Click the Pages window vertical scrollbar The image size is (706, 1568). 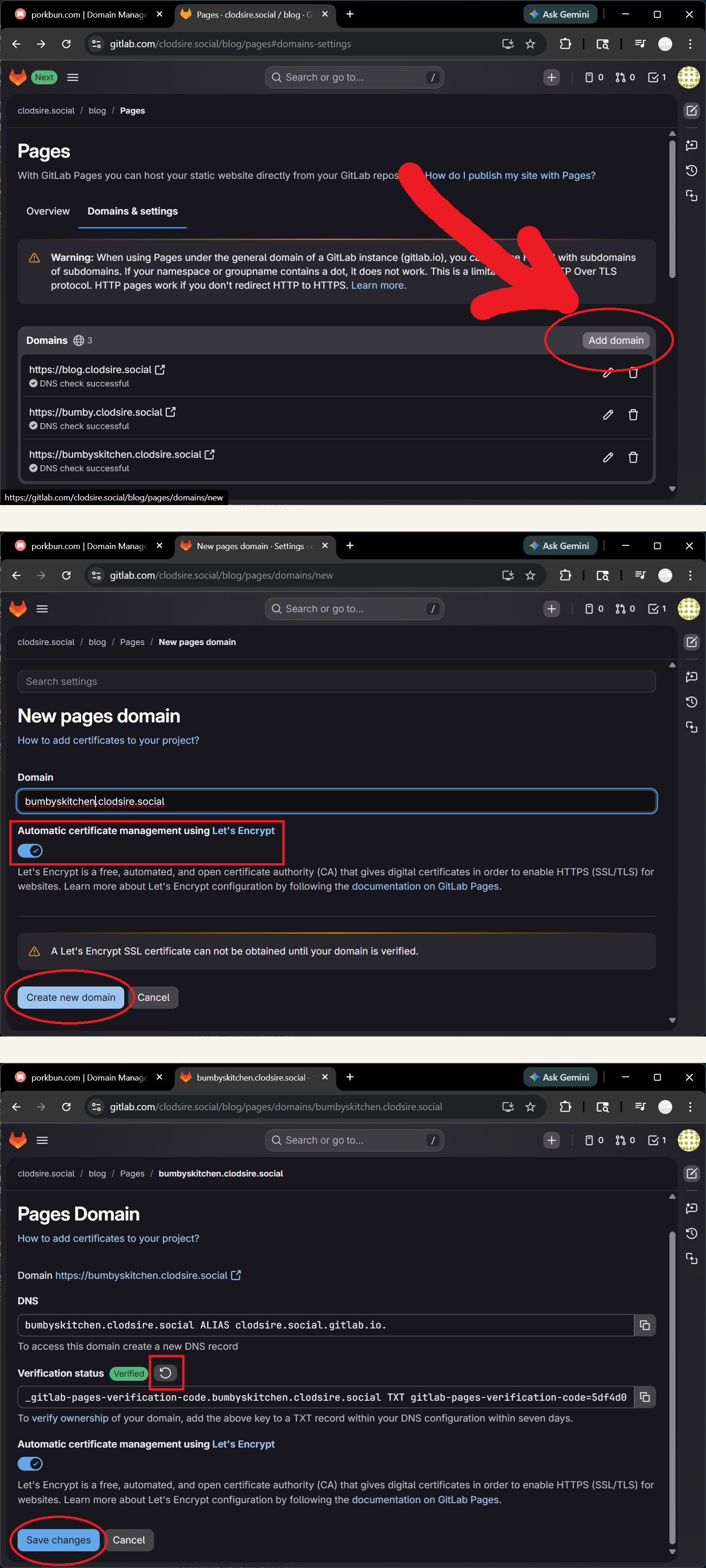(672, 209)
